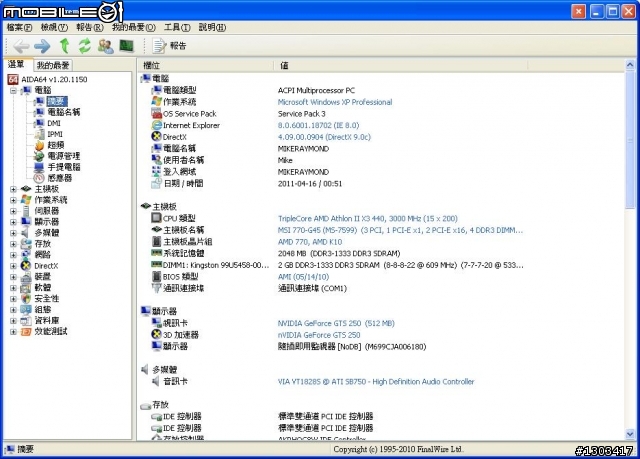The width and height of the screenshot is (640, 459).
Task: Click the CPU 類型 chip icon
Action: click(x=156, y=218)
